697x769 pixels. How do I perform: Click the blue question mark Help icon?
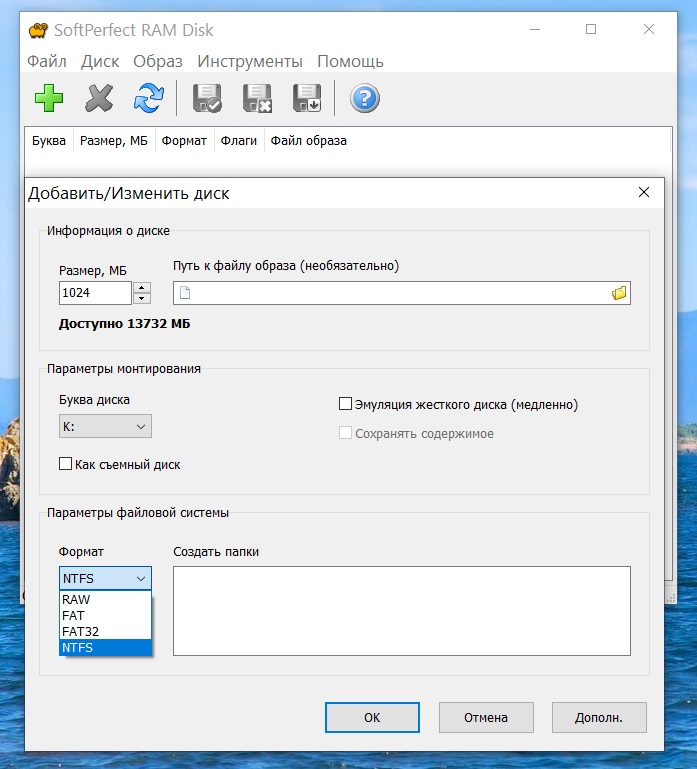click(364, 98)
